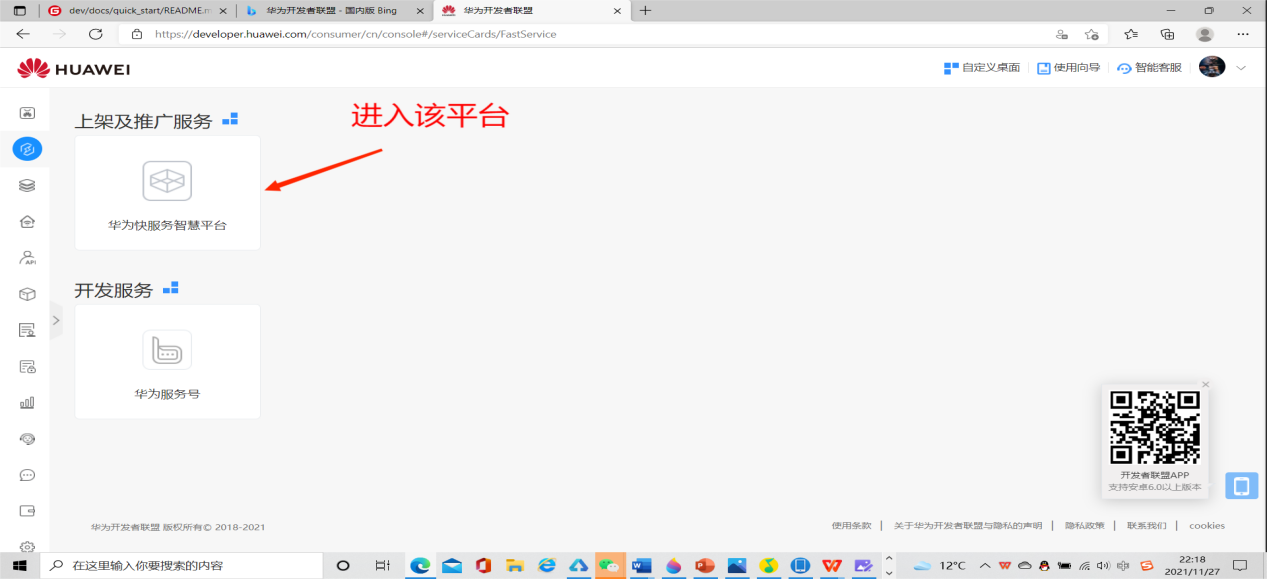
Task: Open the browser profile icon
Action: click(1204, 34)
